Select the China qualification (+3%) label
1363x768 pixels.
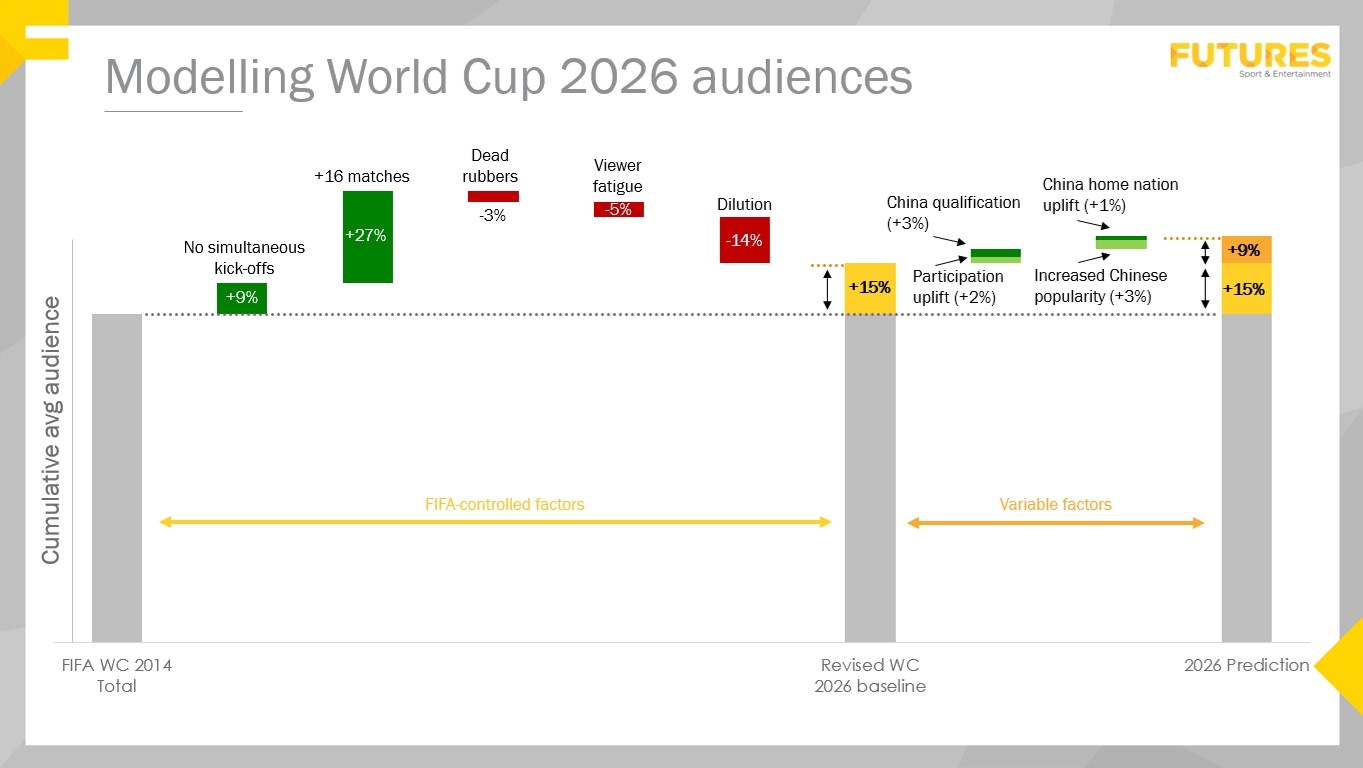[x=953, y=212]
